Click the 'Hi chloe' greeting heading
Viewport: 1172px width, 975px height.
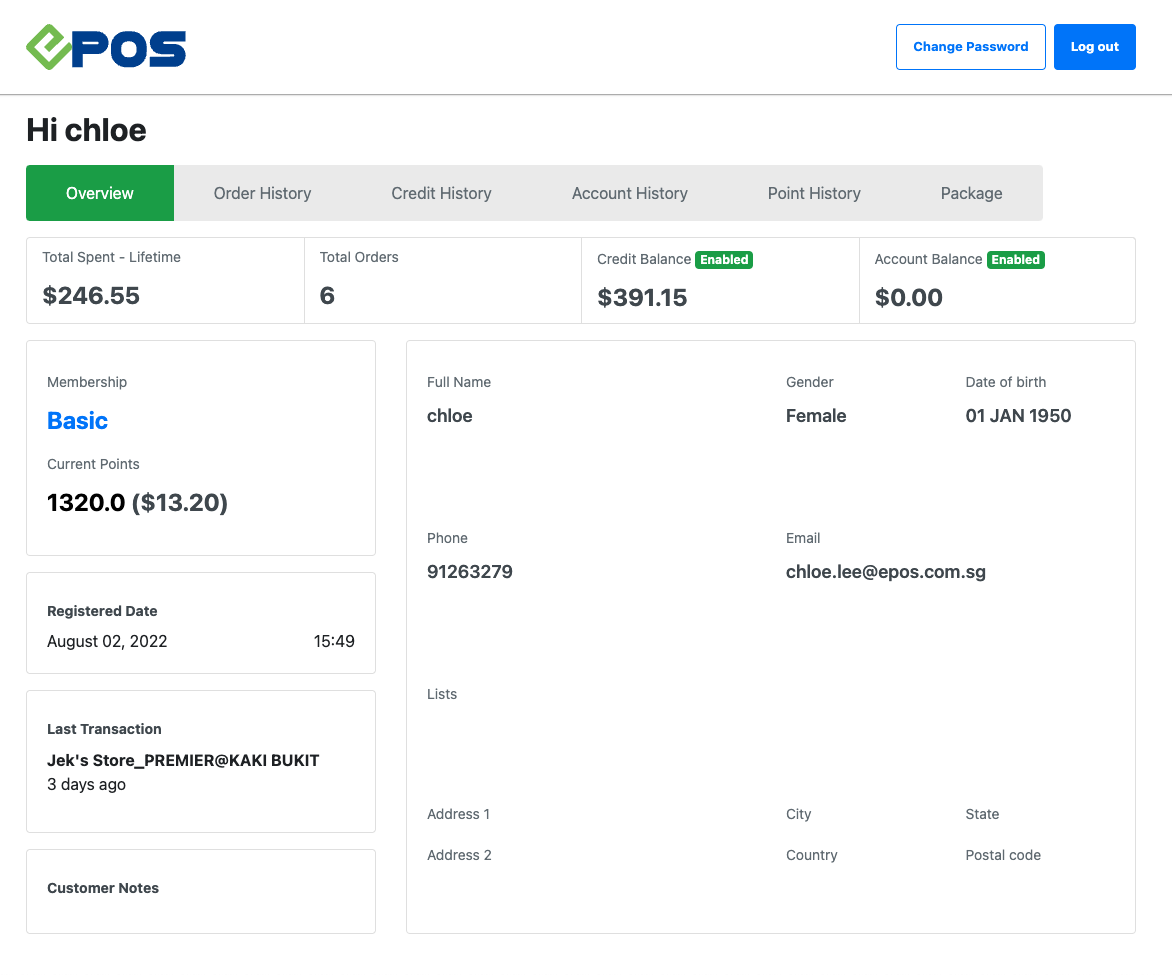click(x=86, y=130)
